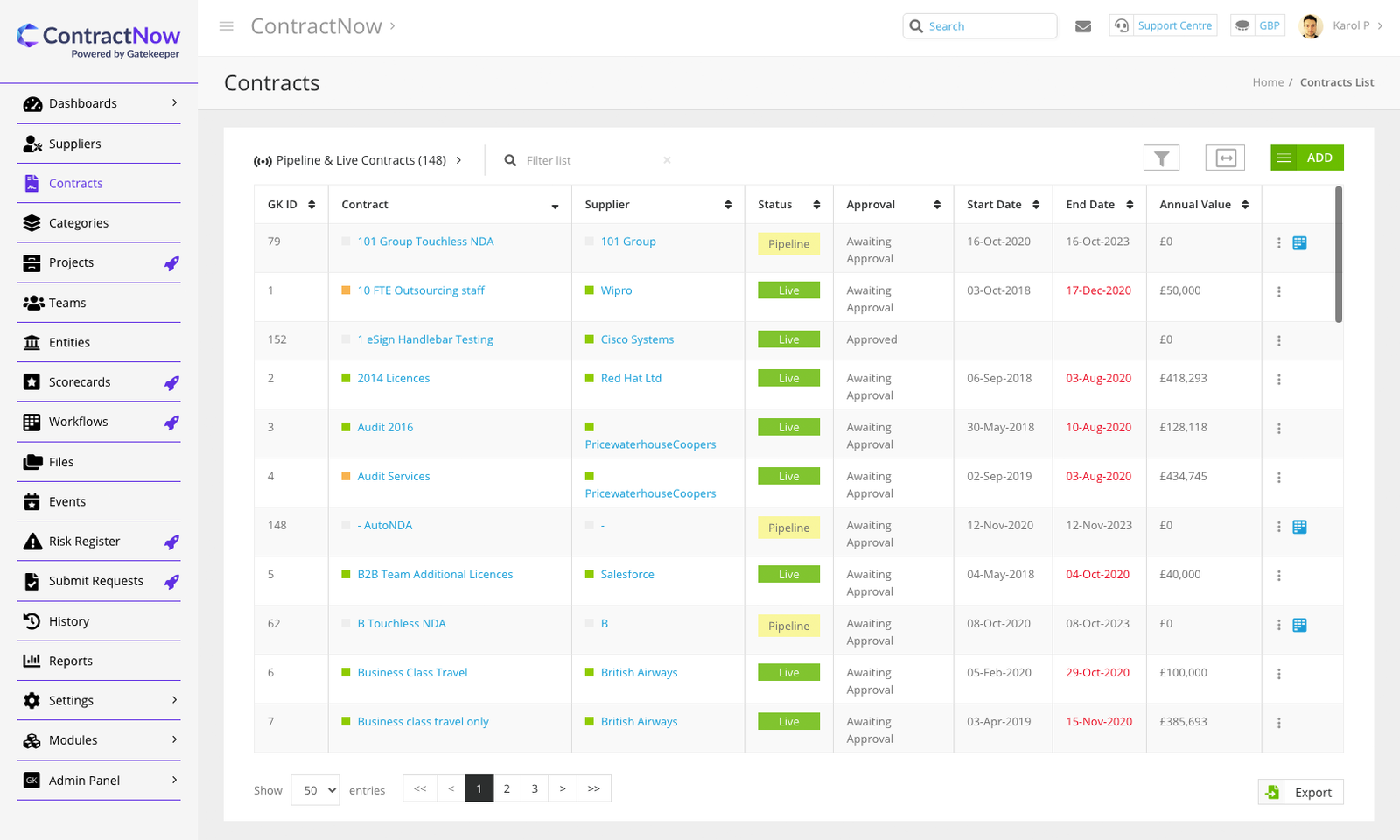Open grid icon for B Touchless NDA row
This screenshot has width=1400, height=840.
[x=1299, y=625]
